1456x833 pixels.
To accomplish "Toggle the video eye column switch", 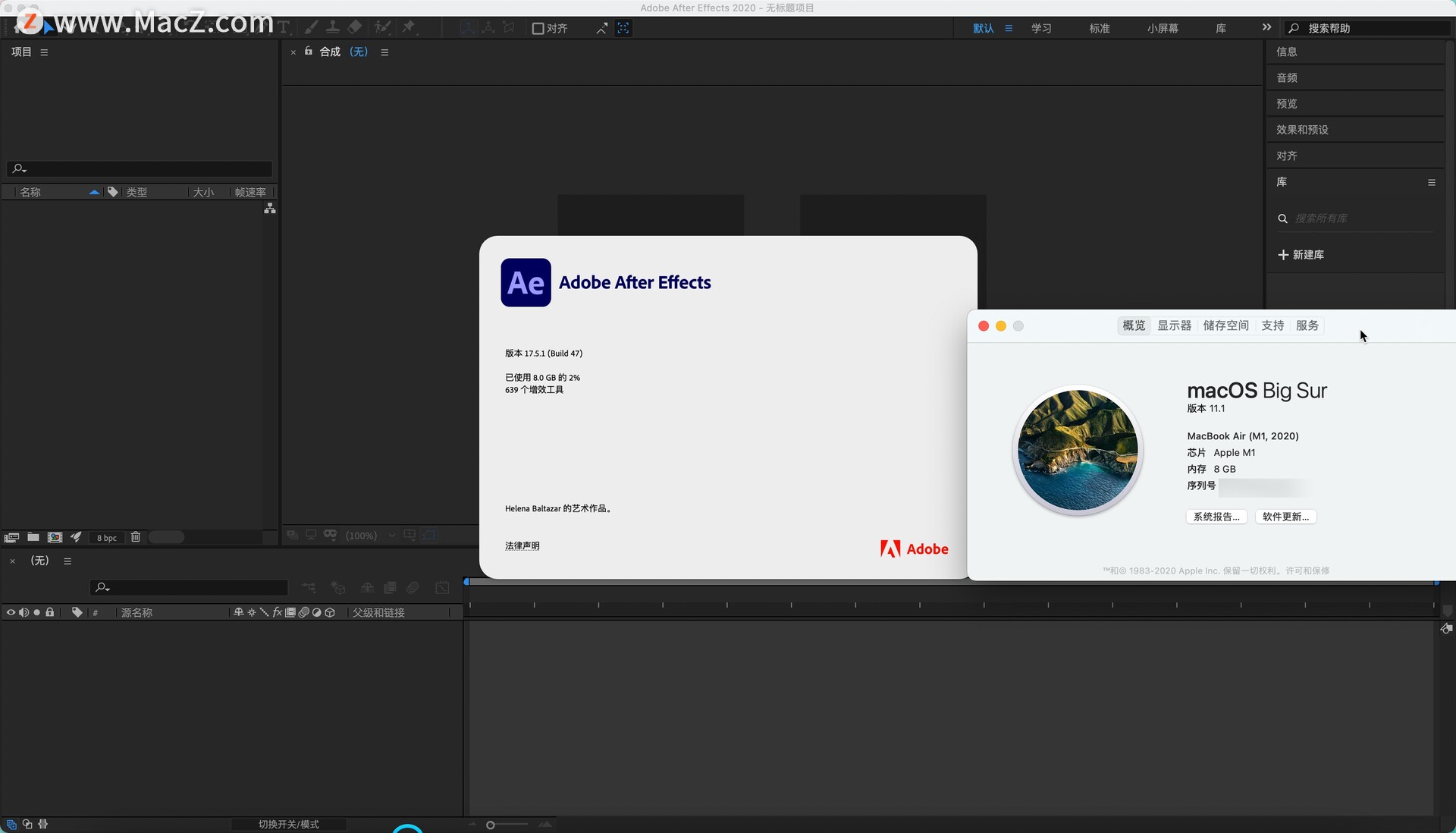I will pos(11,612).
